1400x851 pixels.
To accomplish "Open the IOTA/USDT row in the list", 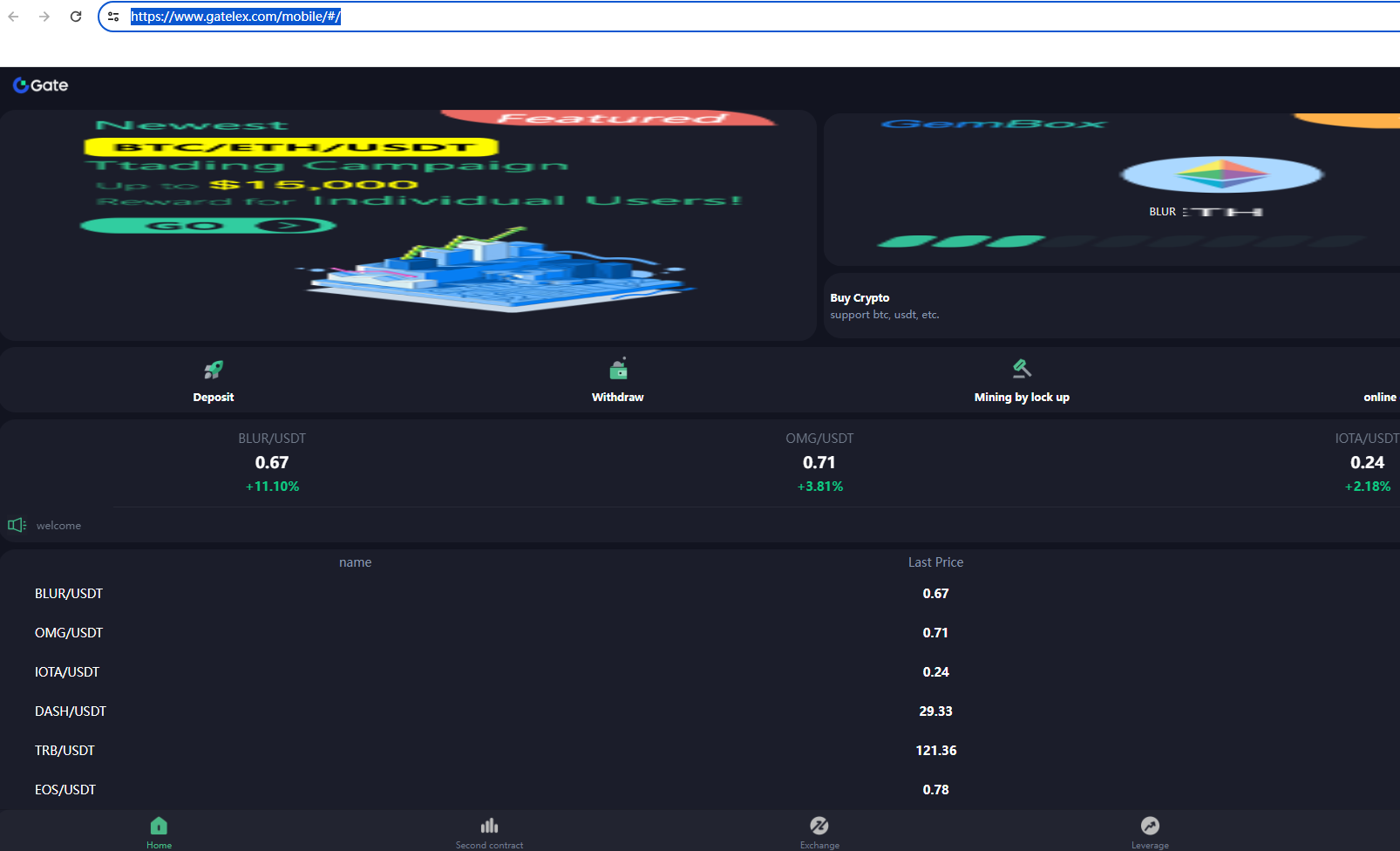I will [700, 672].
